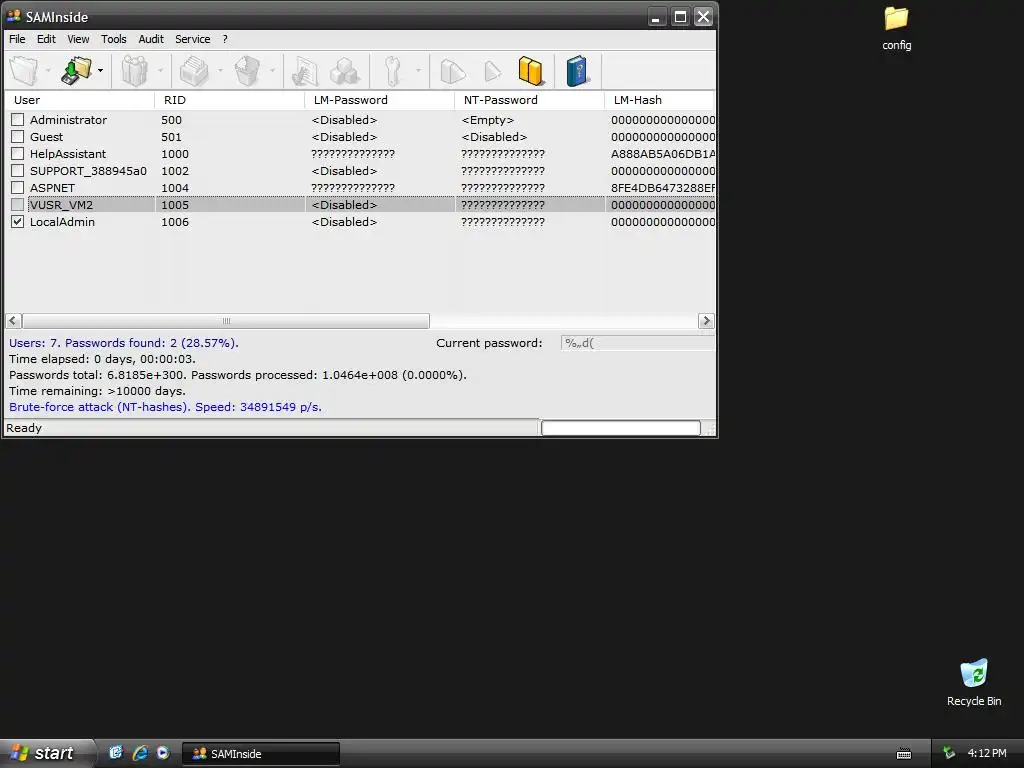Expand the dropdown arrow beside the trash icon
Screen dimensions: 1024x768
(x=272, y=71)
